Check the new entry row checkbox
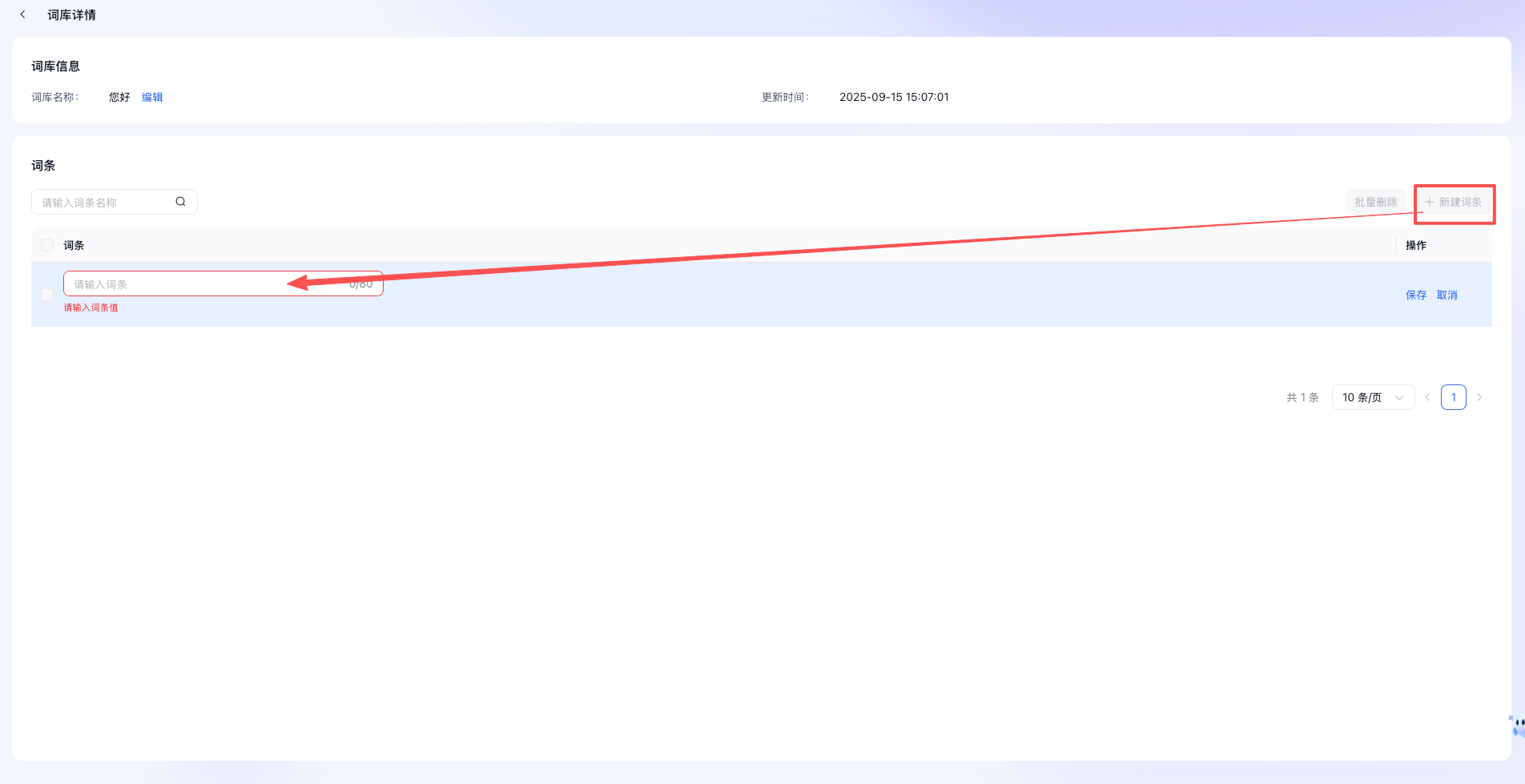The image size is (1525, 784). [x=47, y=295]
